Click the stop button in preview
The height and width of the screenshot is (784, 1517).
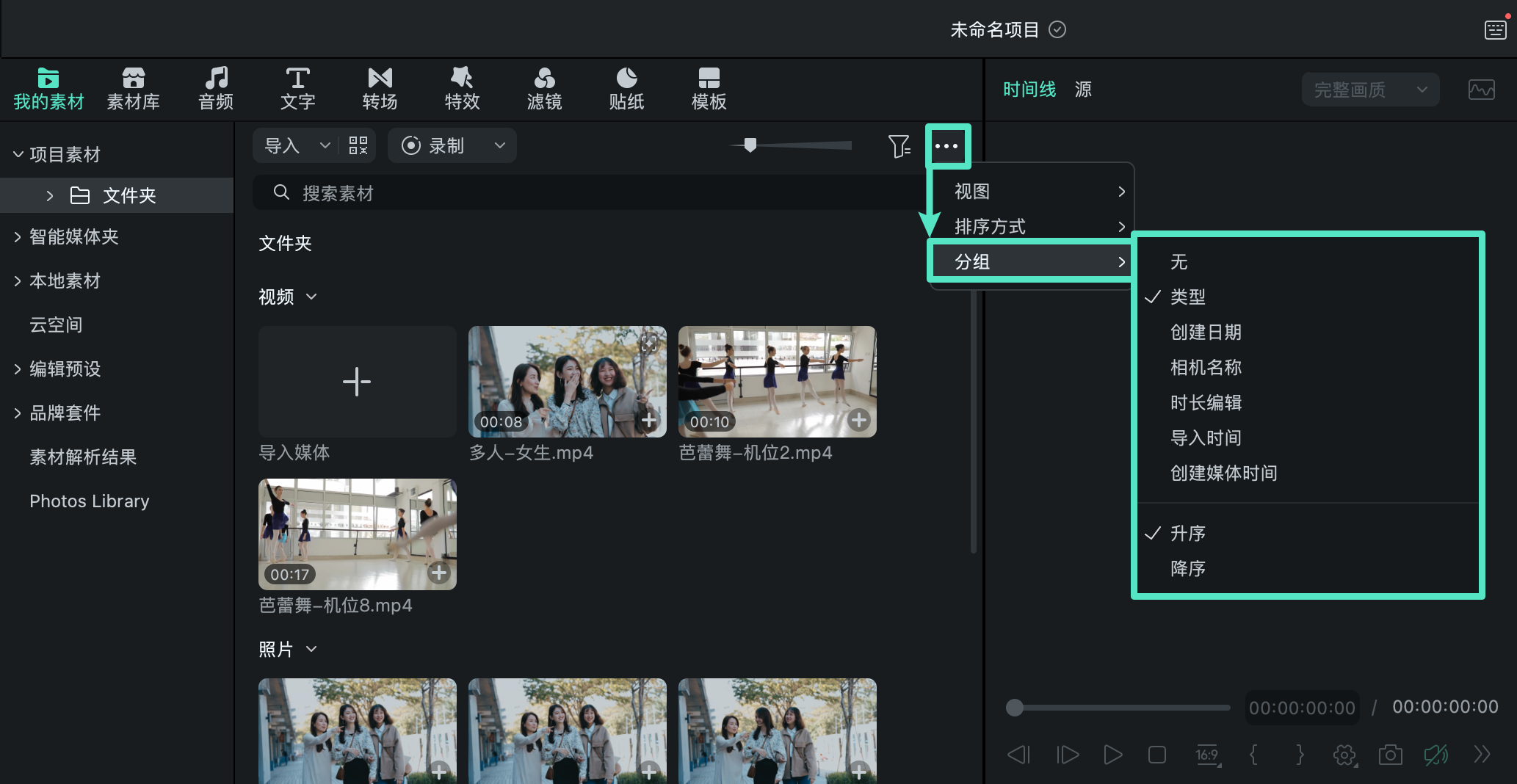[1157, 755]
